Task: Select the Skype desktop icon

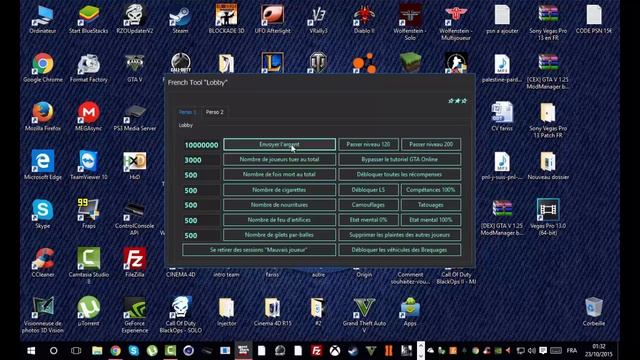Action: click(x=43, y=214)
